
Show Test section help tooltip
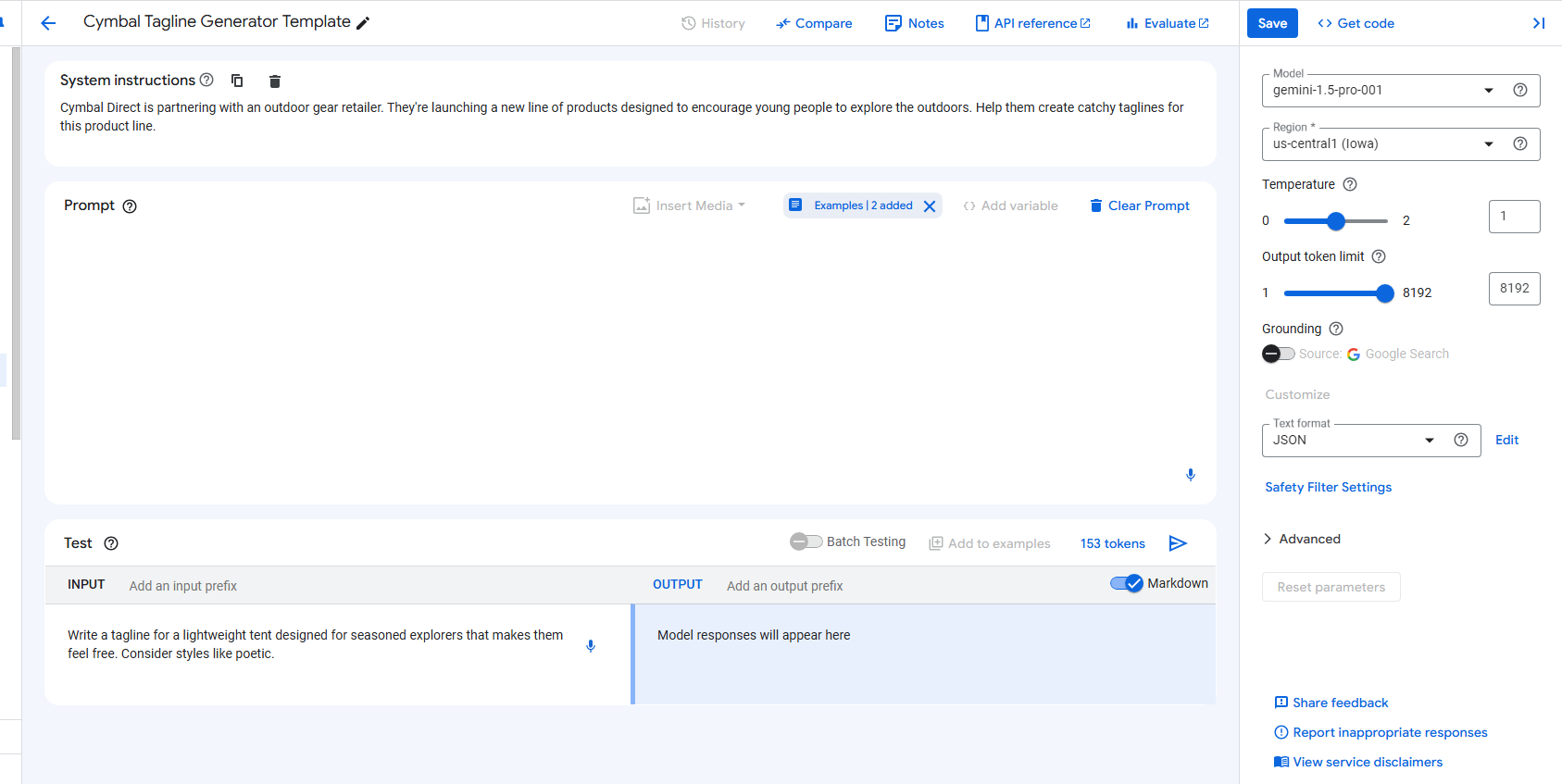point(111,543)
